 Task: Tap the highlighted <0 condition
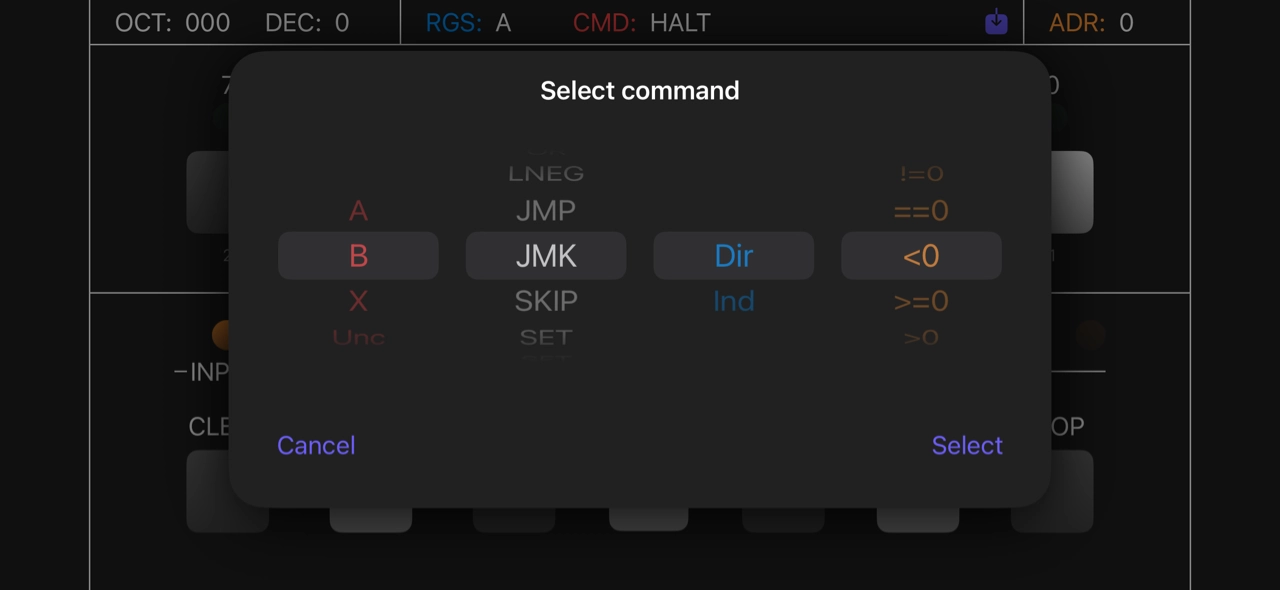[x=921, y=256]
